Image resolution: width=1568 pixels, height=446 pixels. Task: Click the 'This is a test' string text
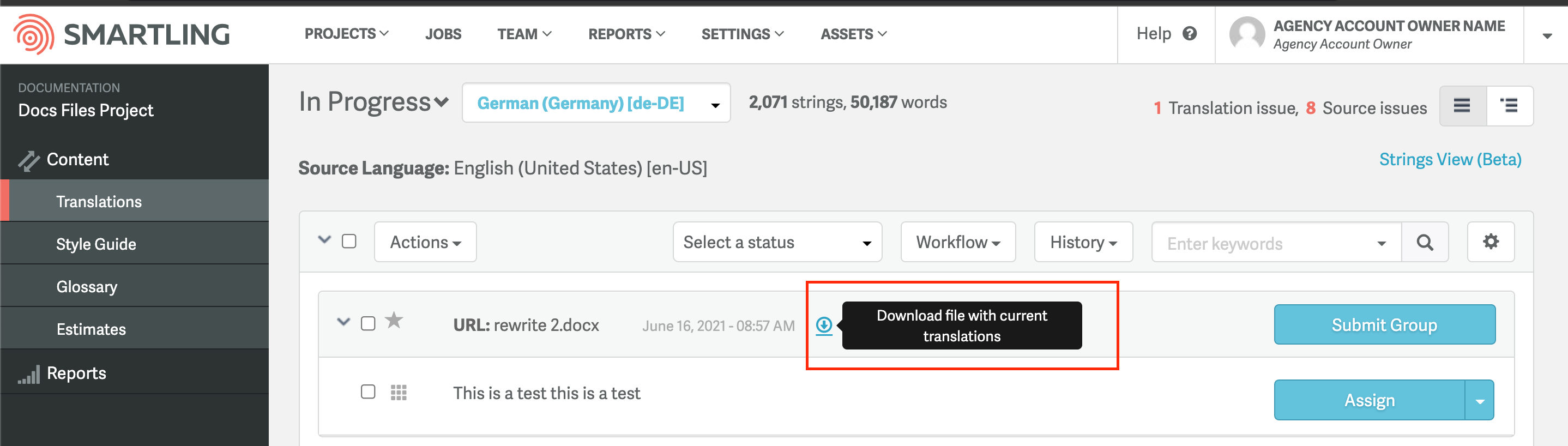(546, 393)
